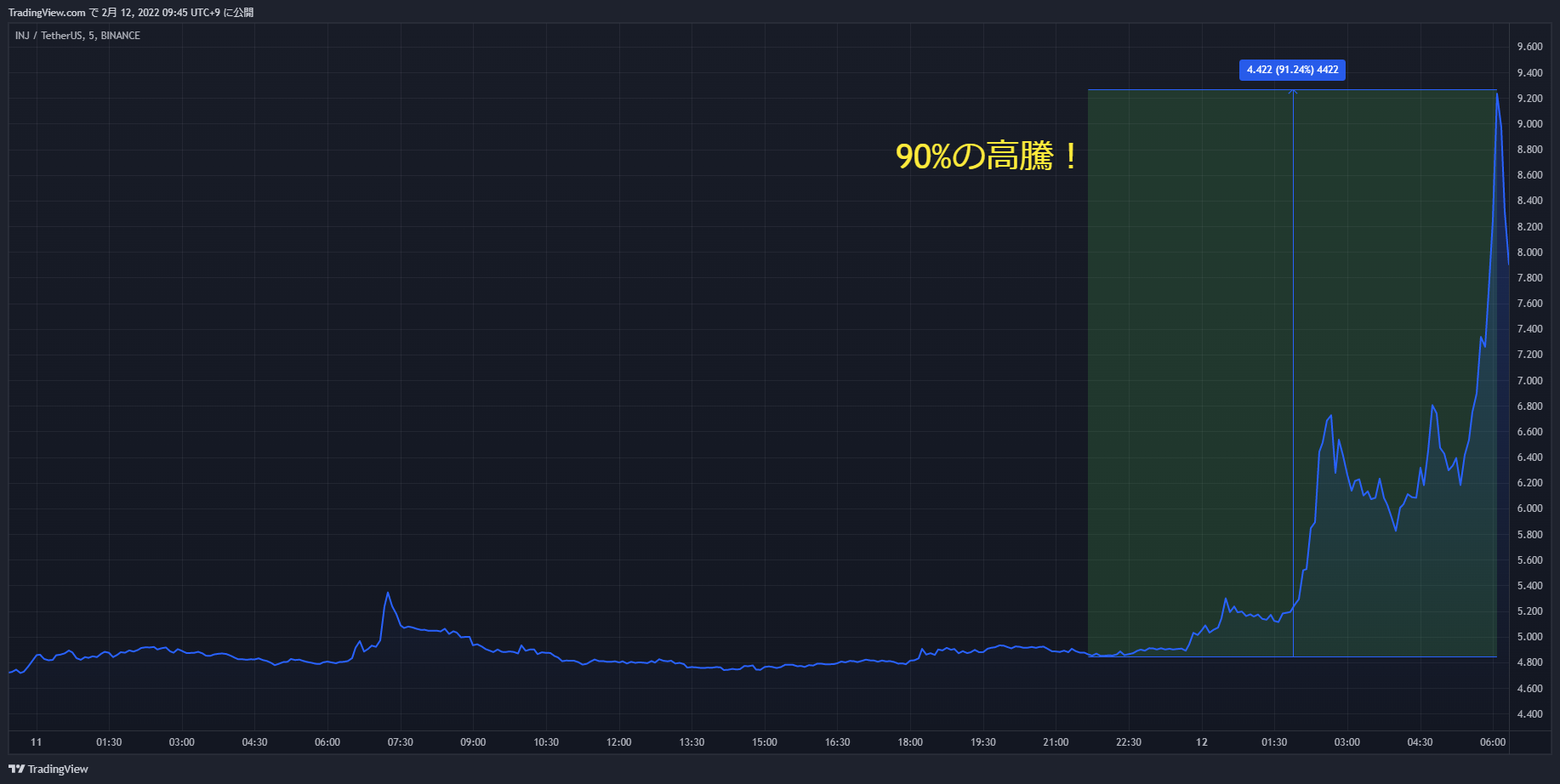
Task: Click the 4.400 price axis label
Action: click(1529, 714)
